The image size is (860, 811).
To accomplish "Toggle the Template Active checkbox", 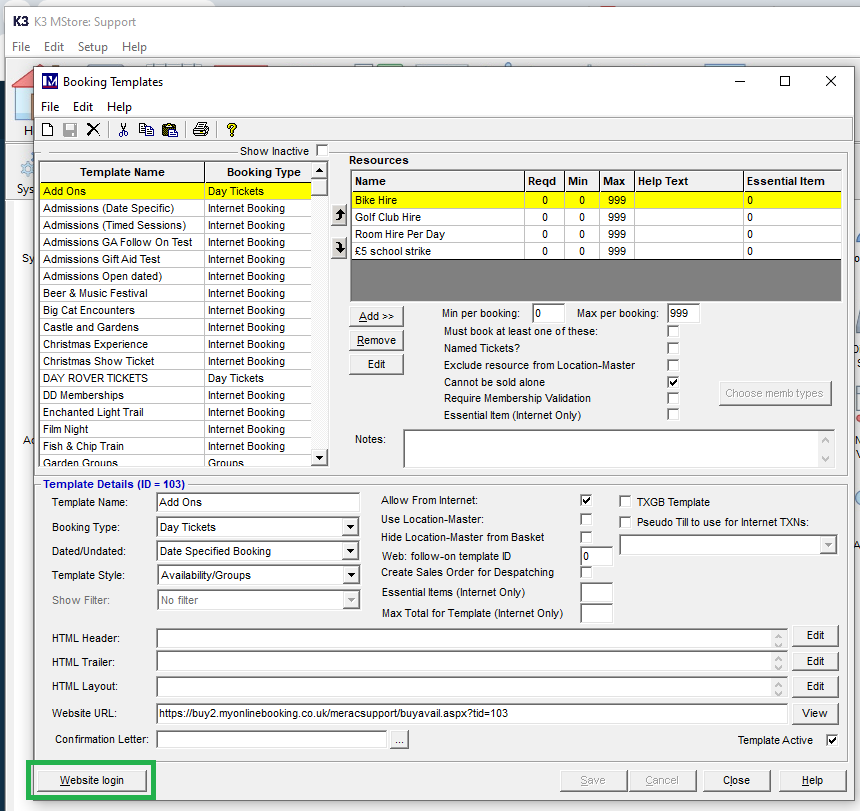I will [833, 740].
